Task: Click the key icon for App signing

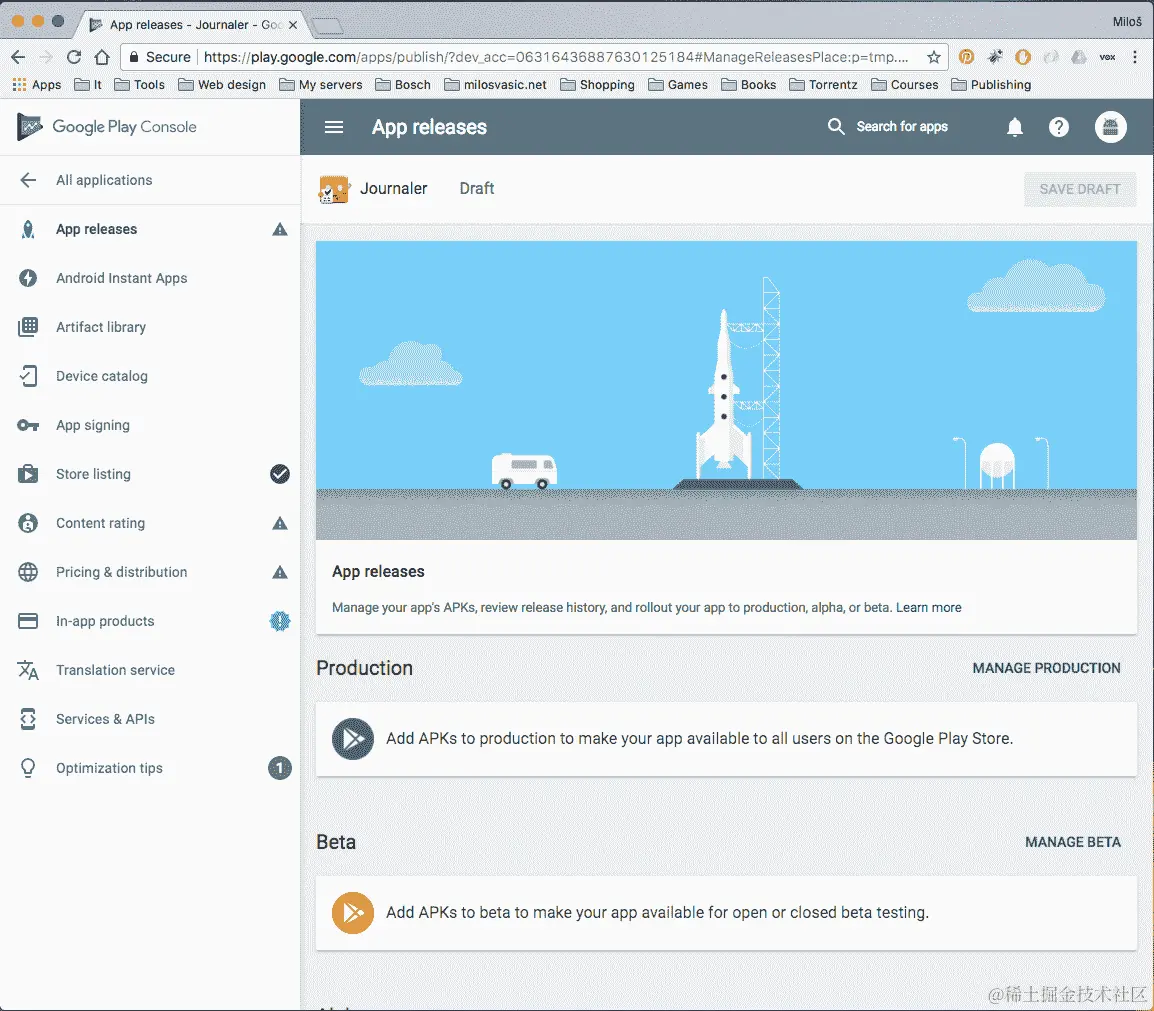Action: tap(28, 425)
